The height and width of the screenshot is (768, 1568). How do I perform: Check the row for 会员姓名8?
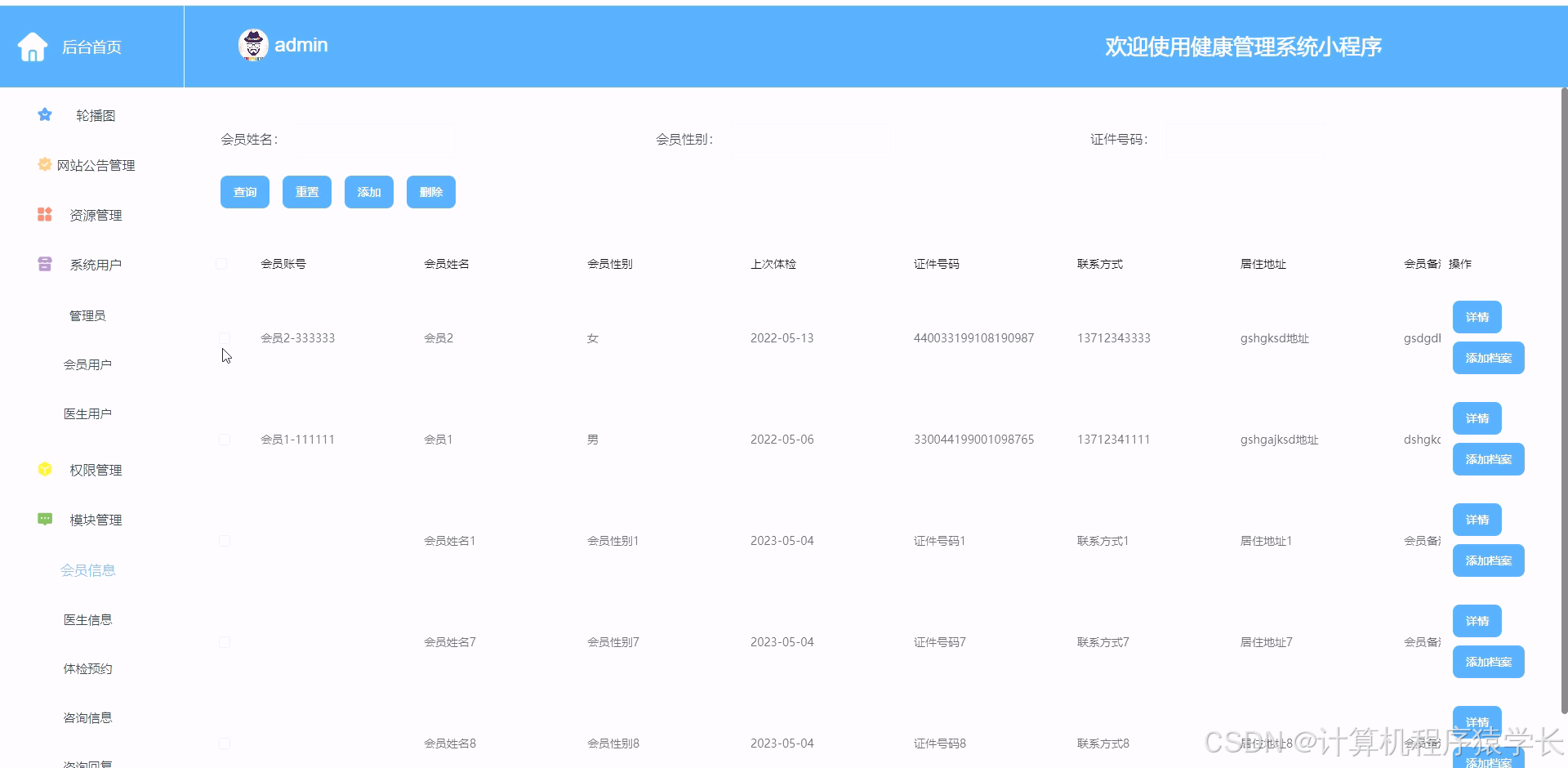coord(225,743)
